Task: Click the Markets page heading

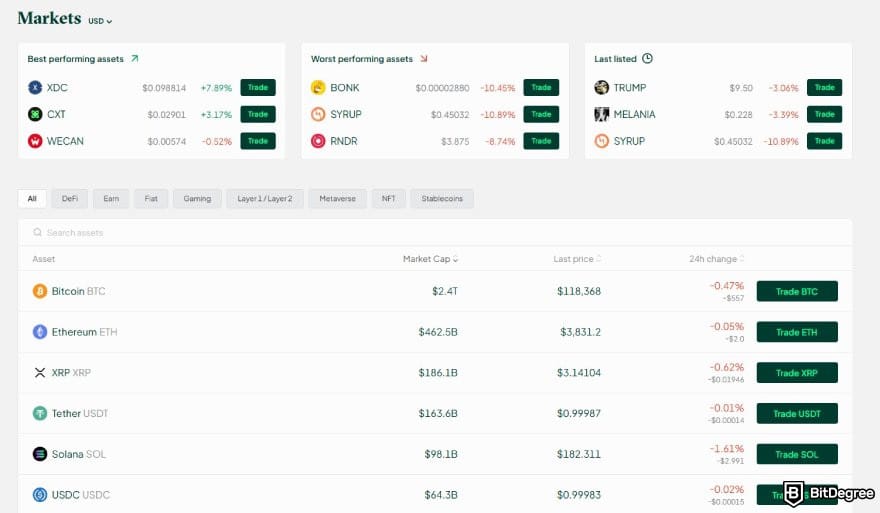Action: [49, 18]
